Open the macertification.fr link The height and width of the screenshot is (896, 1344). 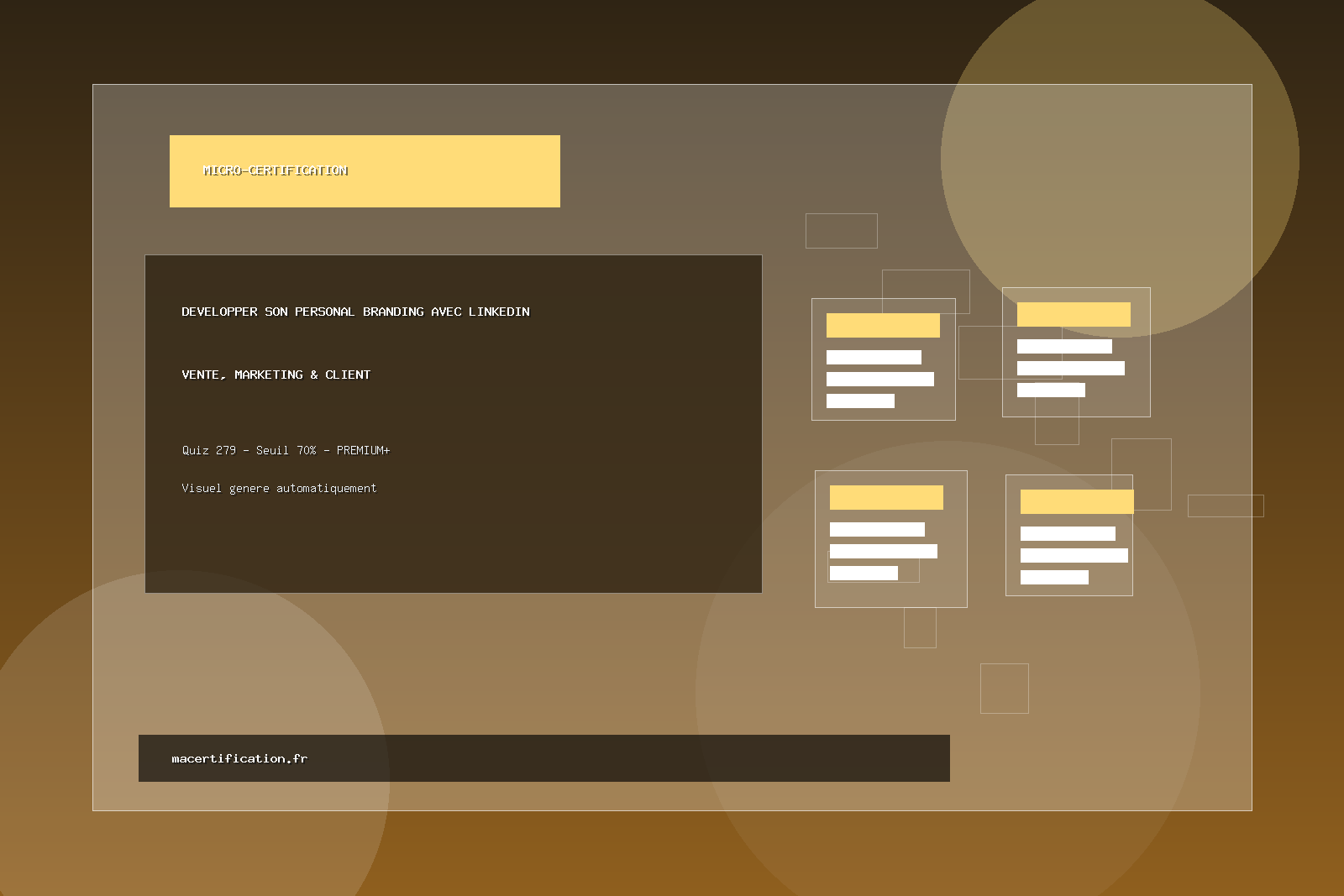[x=239, y=758]
